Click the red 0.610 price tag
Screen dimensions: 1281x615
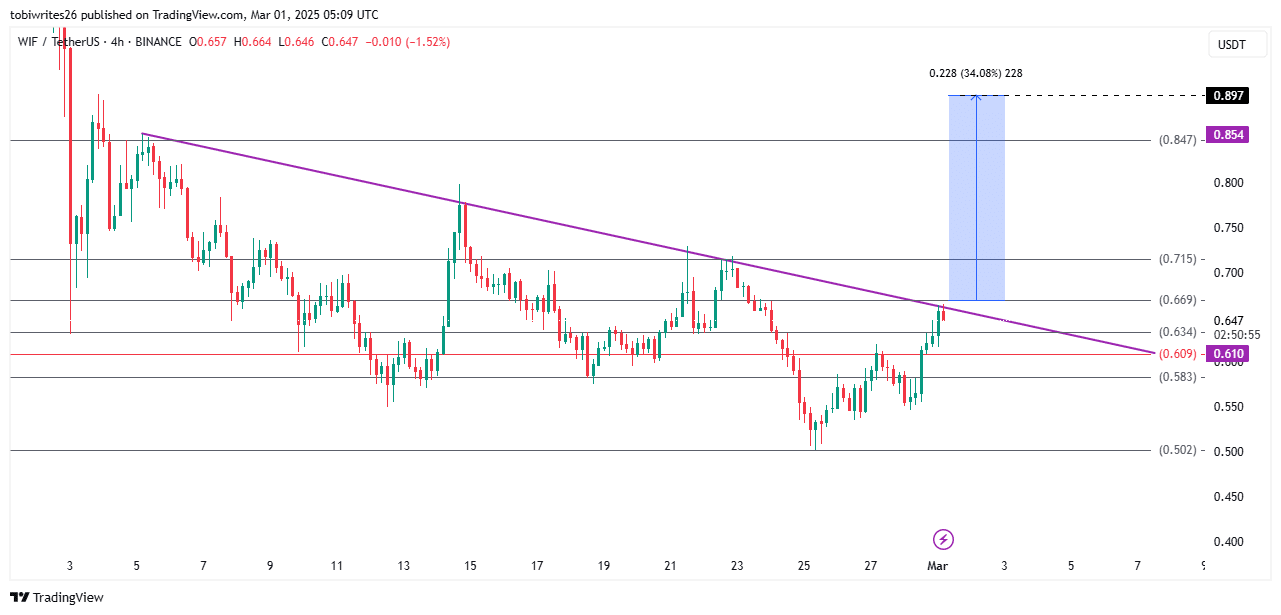[1227, 354]
